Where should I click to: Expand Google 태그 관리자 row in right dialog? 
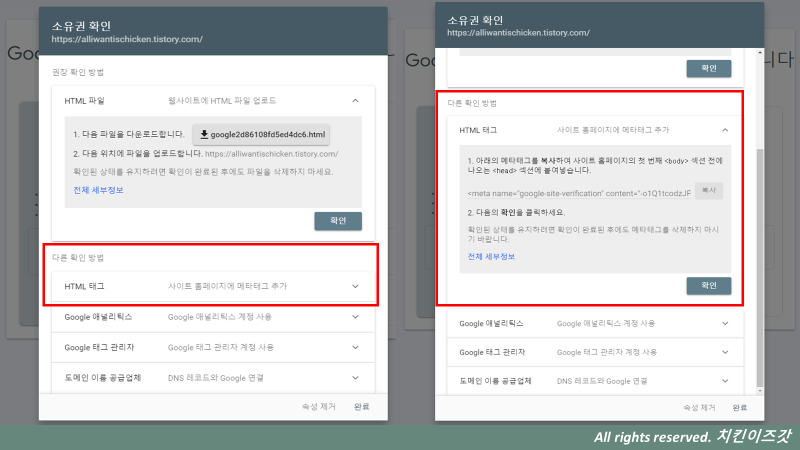pos(595,352)
